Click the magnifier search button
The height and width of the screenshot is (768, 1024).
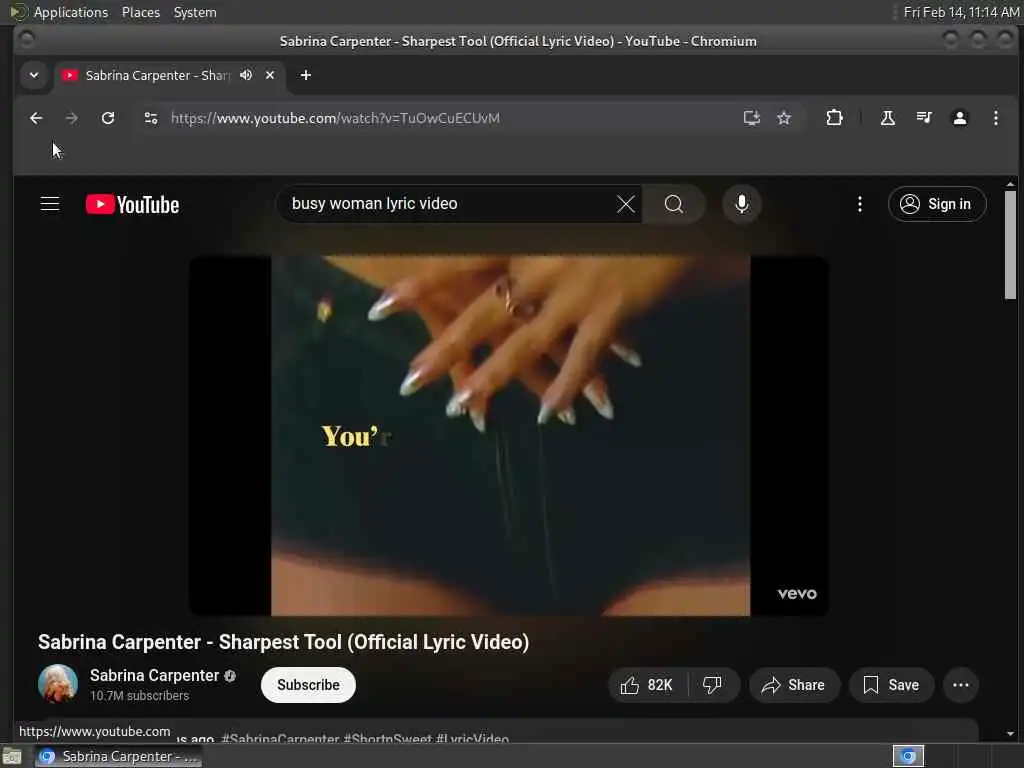click(674, 204)
